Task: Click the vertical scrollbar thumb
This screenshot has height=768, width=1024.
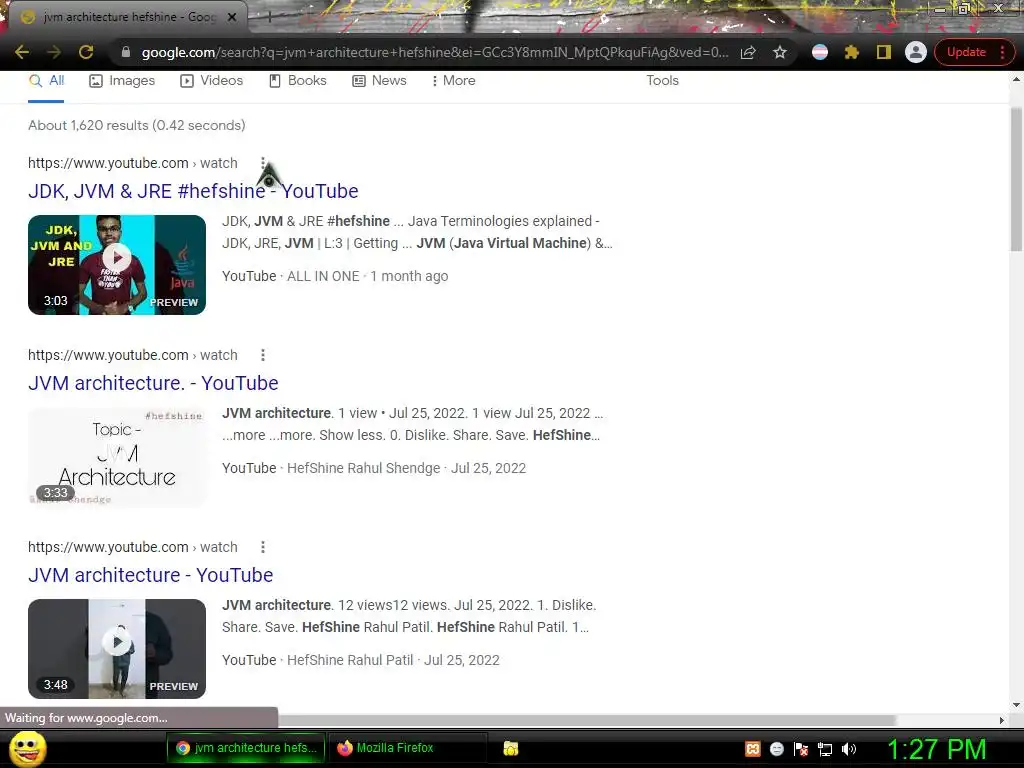Action: coord(1016,178)
